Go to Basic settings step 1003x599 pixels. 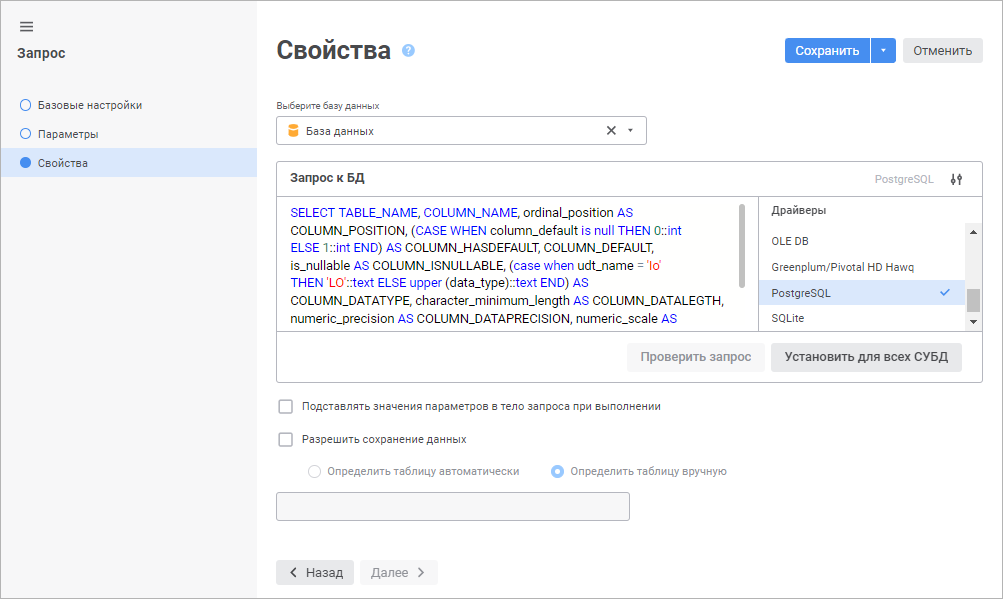click(x=89, y=105)
